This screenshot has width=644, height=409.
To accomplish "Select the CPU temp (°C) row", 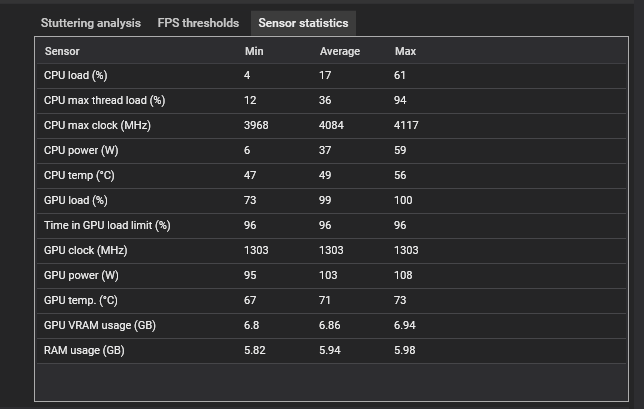I will point(331,176).
